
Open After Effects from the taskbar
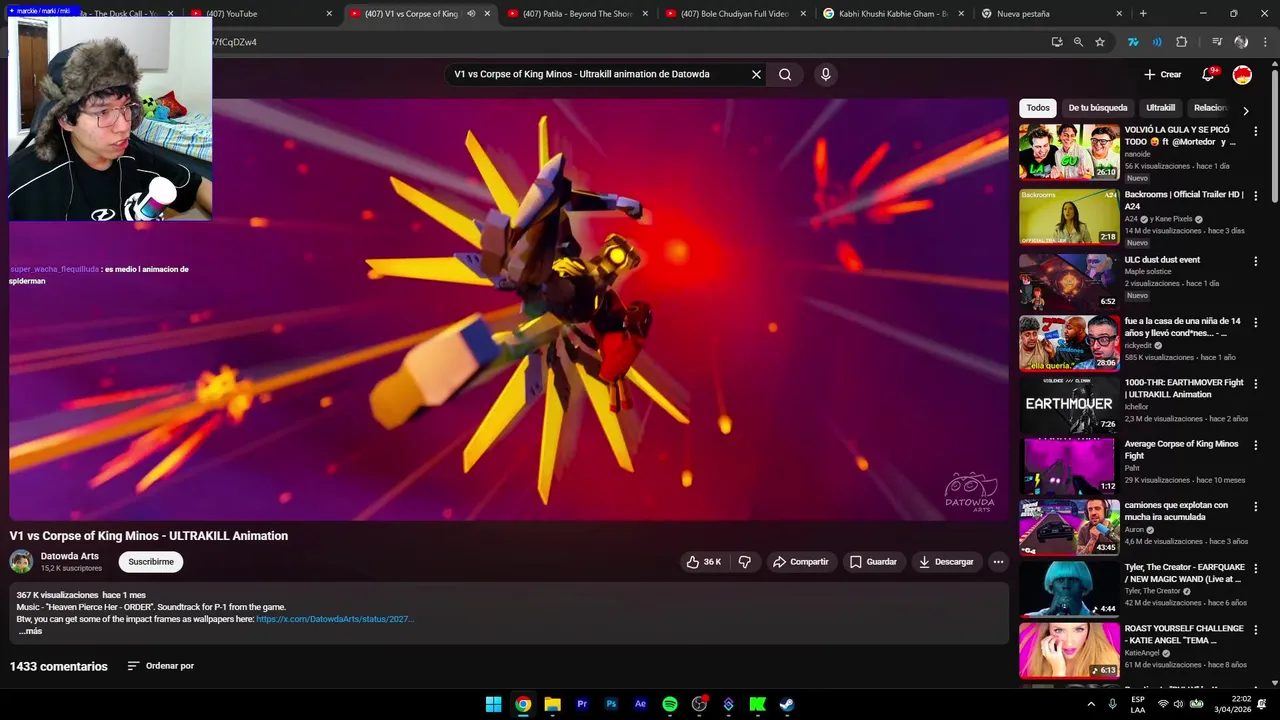click(x=640, y=704)
